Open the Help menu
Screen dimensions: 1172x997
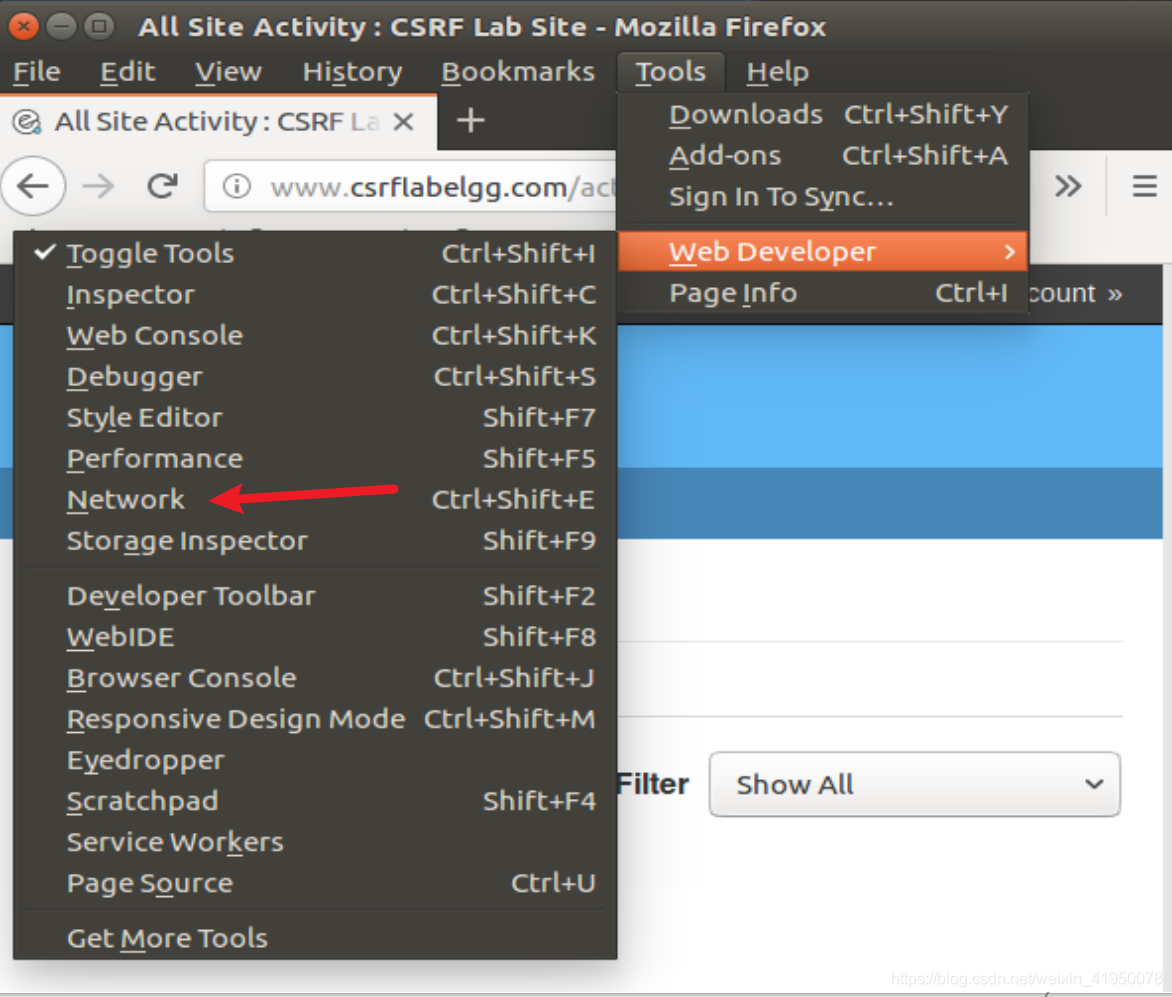coord(777,72)
